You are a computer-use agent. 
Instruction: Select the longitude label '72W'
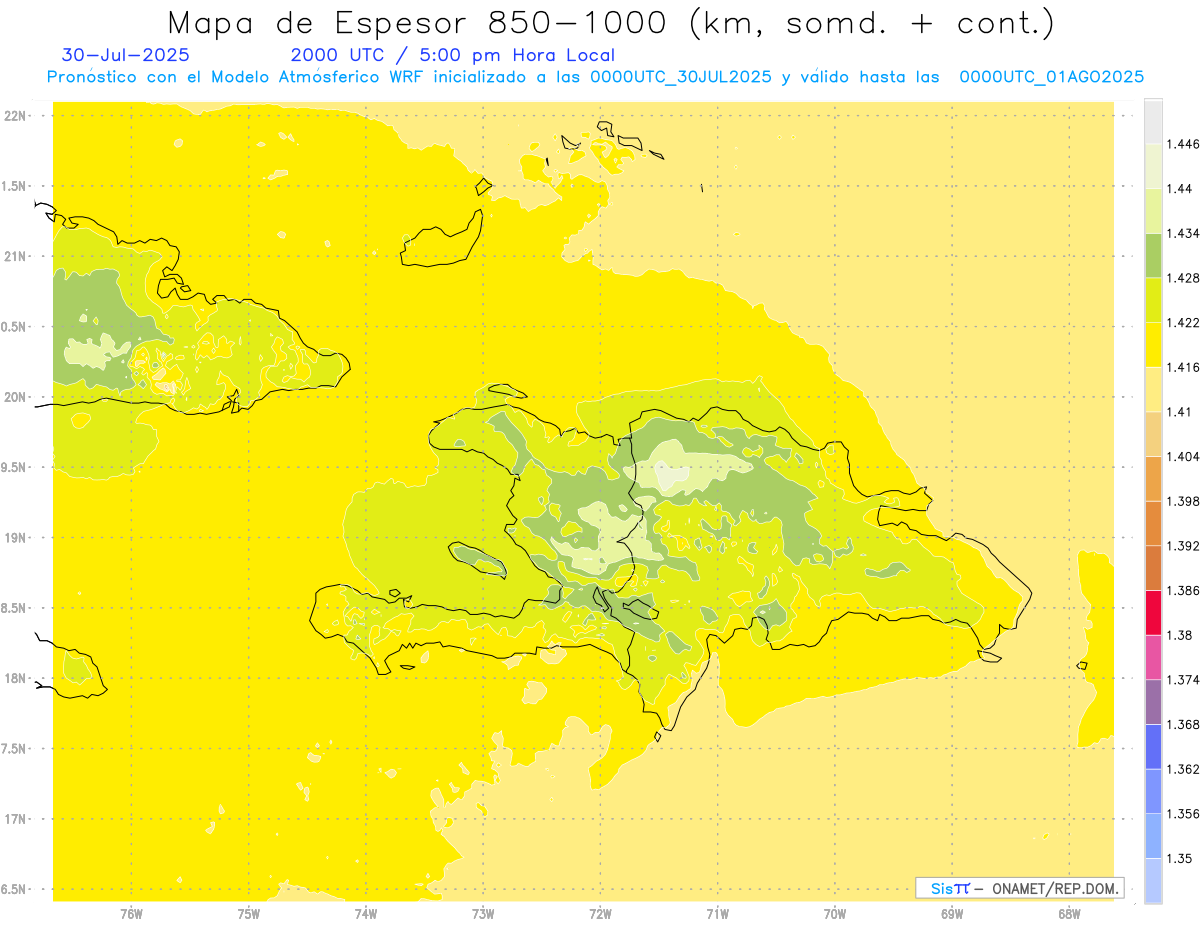coord(601,915)
